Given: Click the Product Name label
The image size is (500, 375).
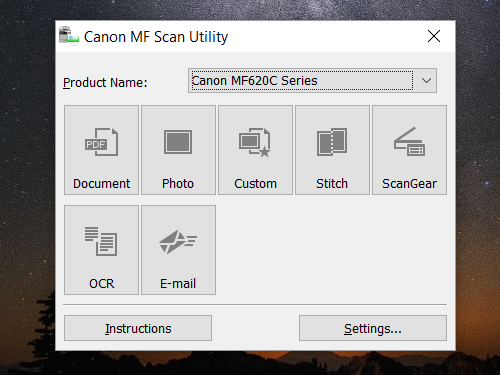Looking at the screenshot, I should (x=105, y=83).
